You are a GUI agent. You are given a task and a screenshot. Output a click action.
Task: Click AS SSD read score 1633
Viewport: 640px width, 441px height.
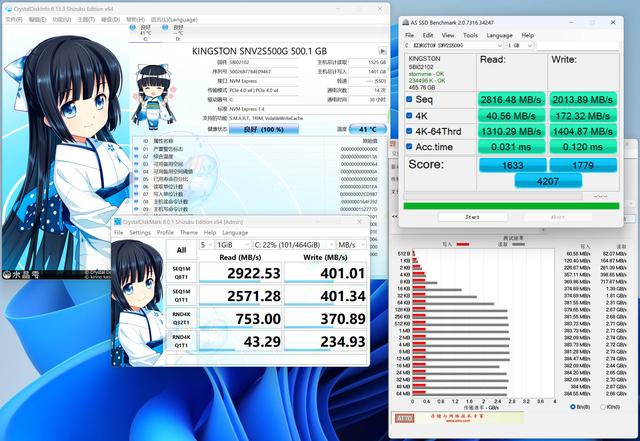(512, 165)
